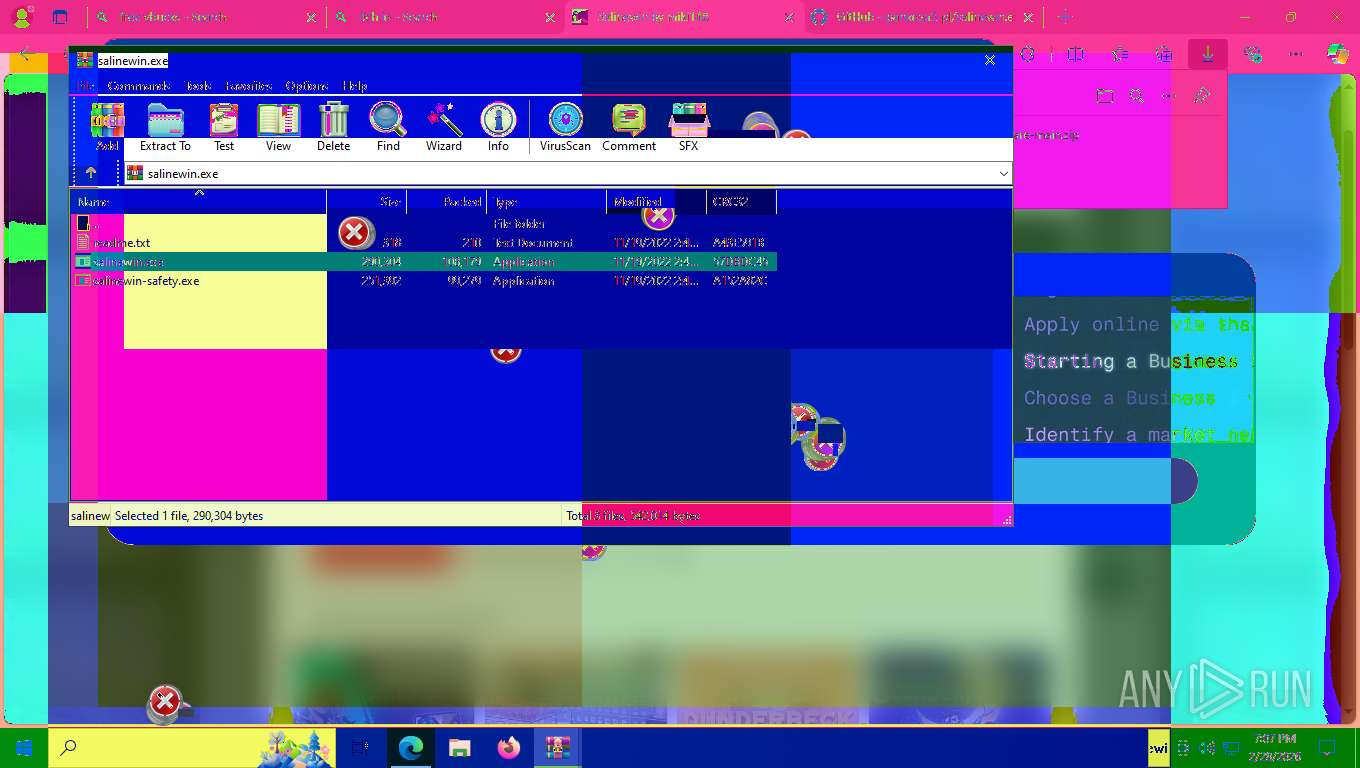1360x768 pixels.
Task: Run VirusScan on the archive
Action: (x=565, y=127)
